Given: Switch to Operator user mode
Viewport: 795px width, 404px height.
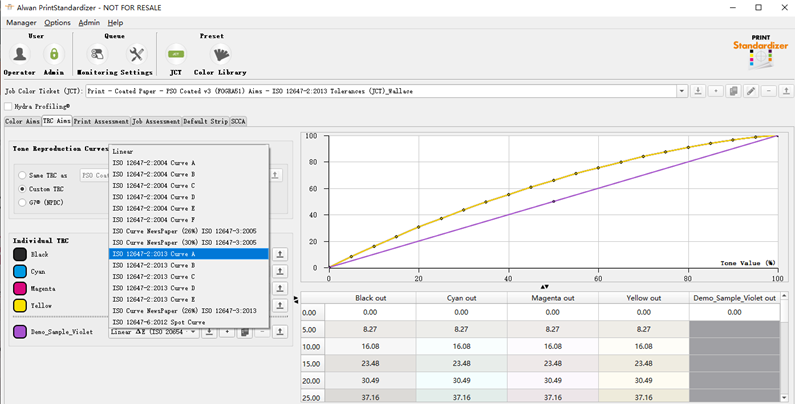Looking at the screenshot, I should coord(20,54).
